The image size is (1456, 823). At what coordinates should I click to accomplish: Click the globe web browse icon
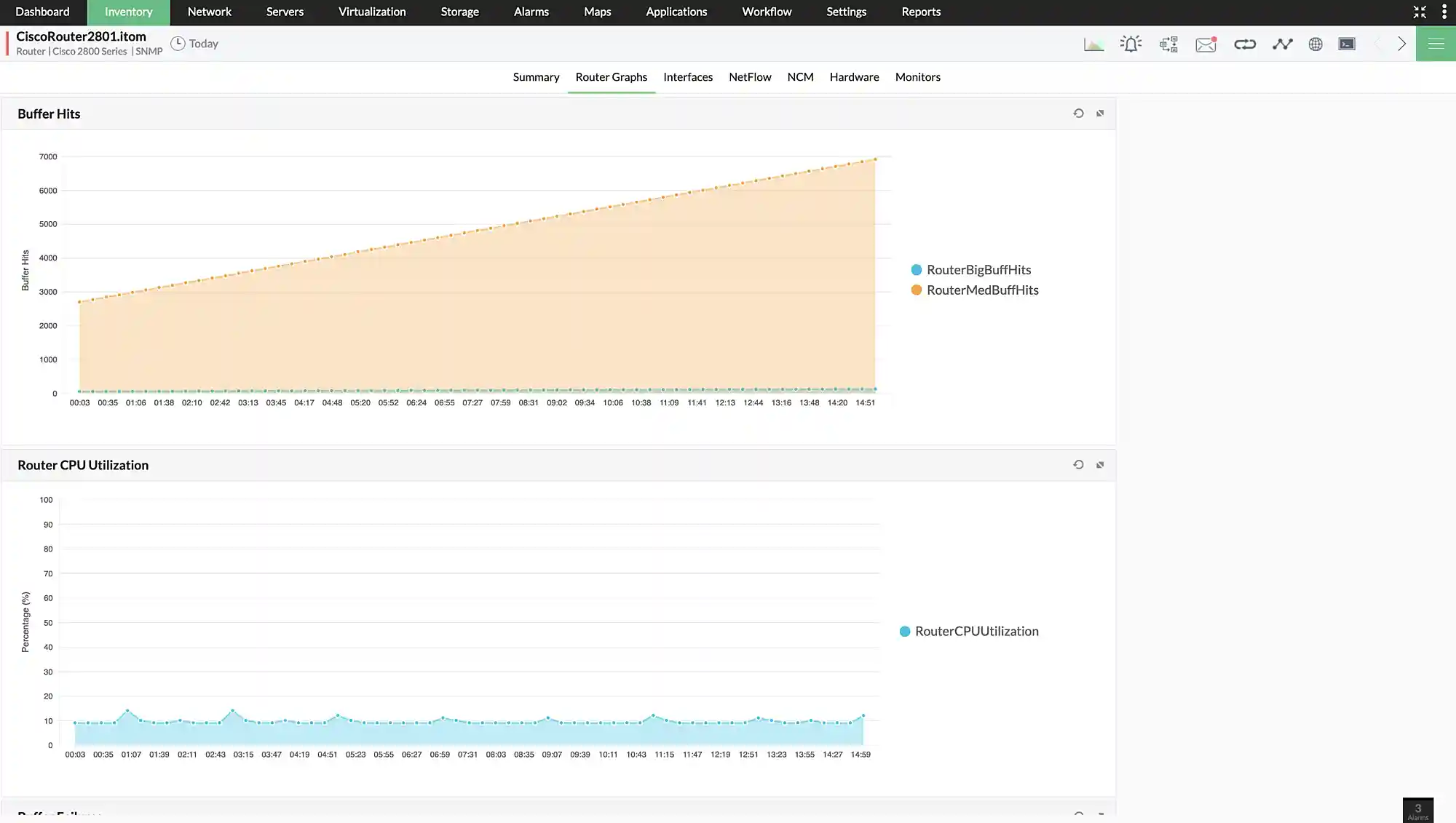[x=1315, y=44]
